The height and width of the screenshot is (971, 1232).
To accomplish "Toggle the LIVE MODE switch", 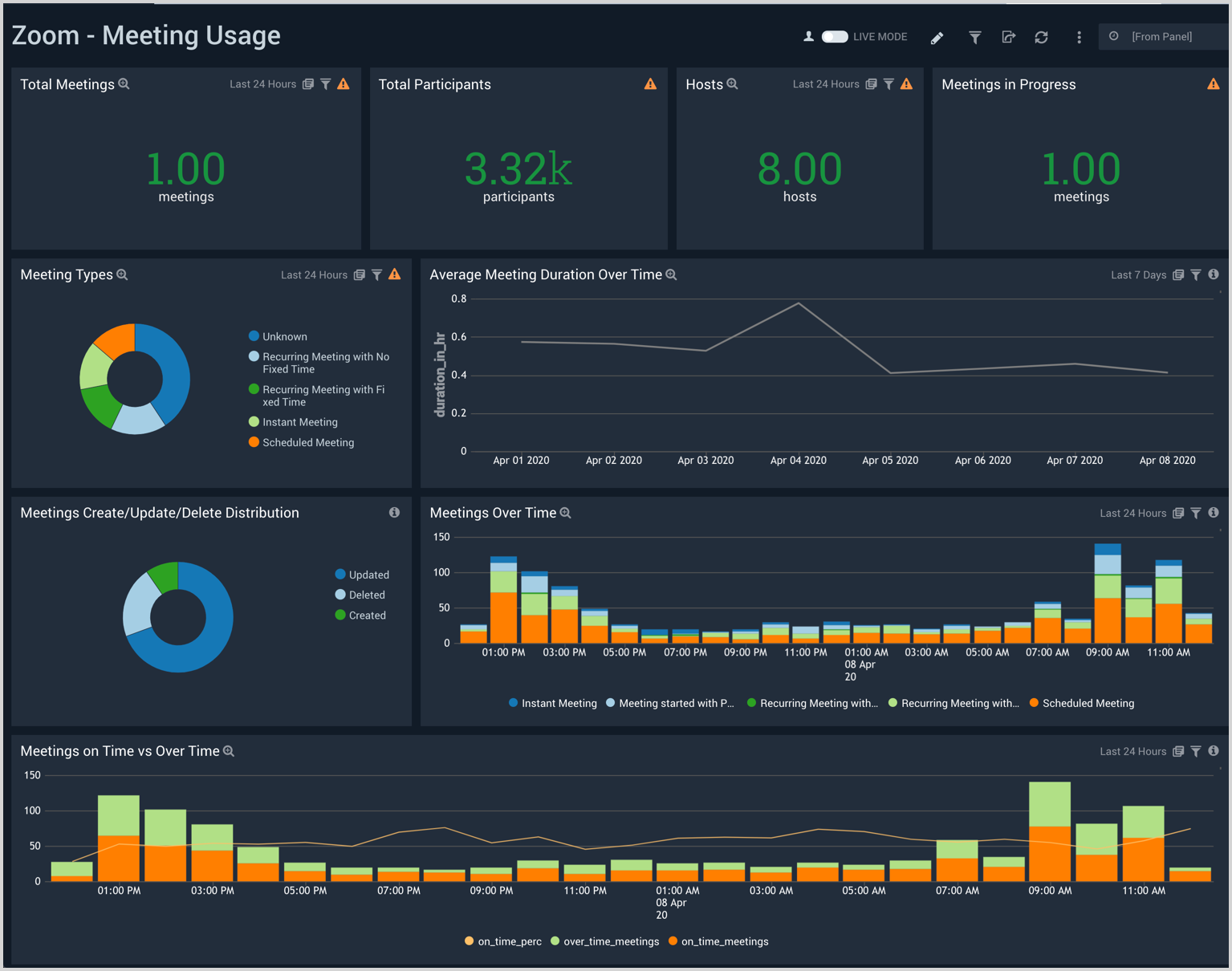I will click(x=835, y=36).
